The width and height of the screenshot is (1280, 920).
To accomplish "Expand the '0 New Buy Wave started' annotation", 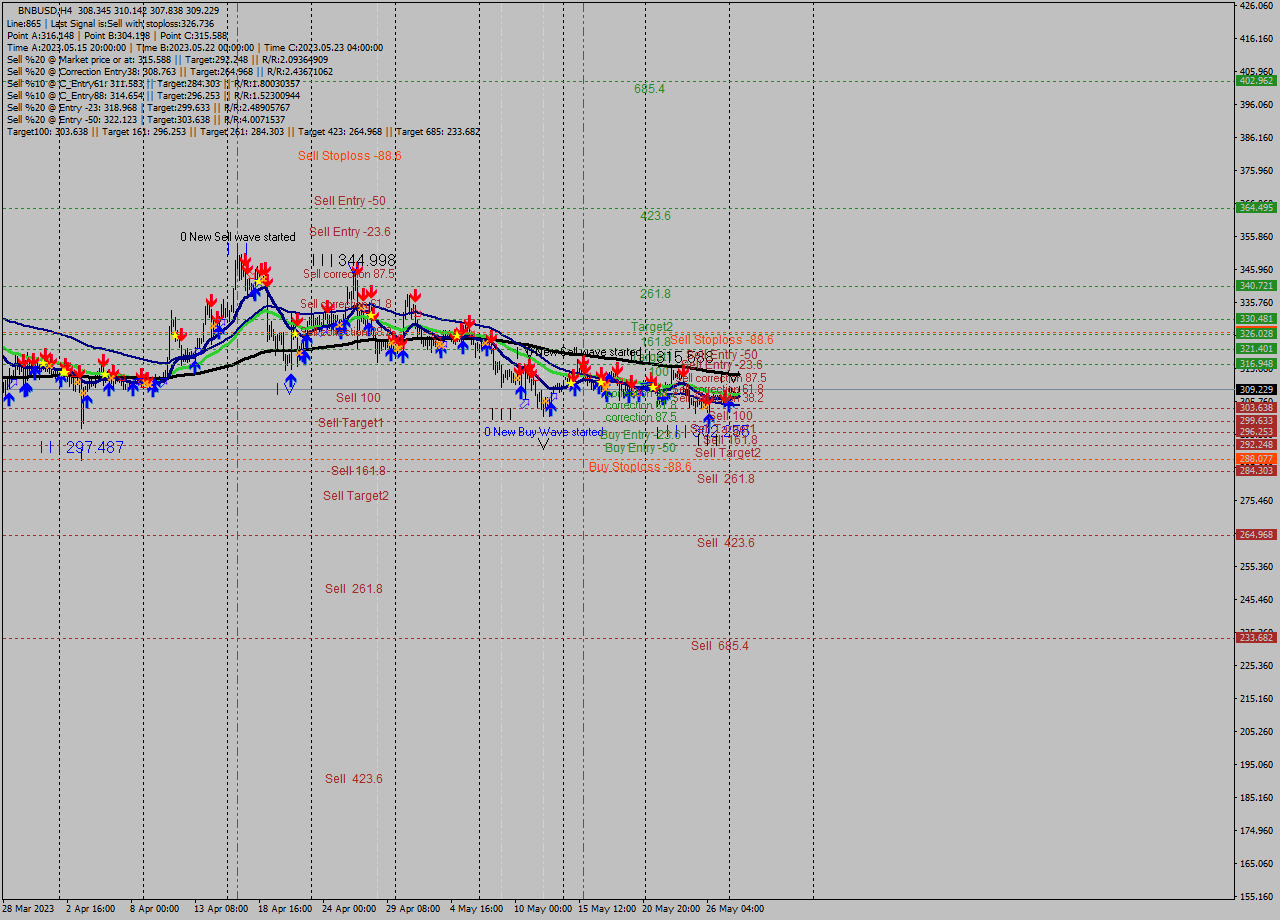I will [x=540, y=432].
